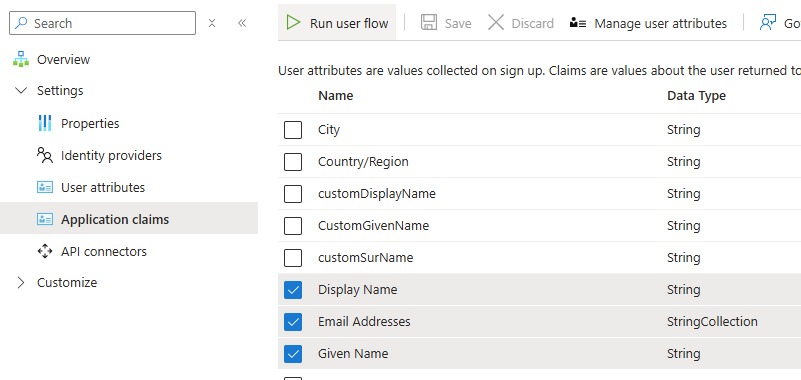Click the Application claims card icon
The image size is (801, 380).
tap(45, 220)
